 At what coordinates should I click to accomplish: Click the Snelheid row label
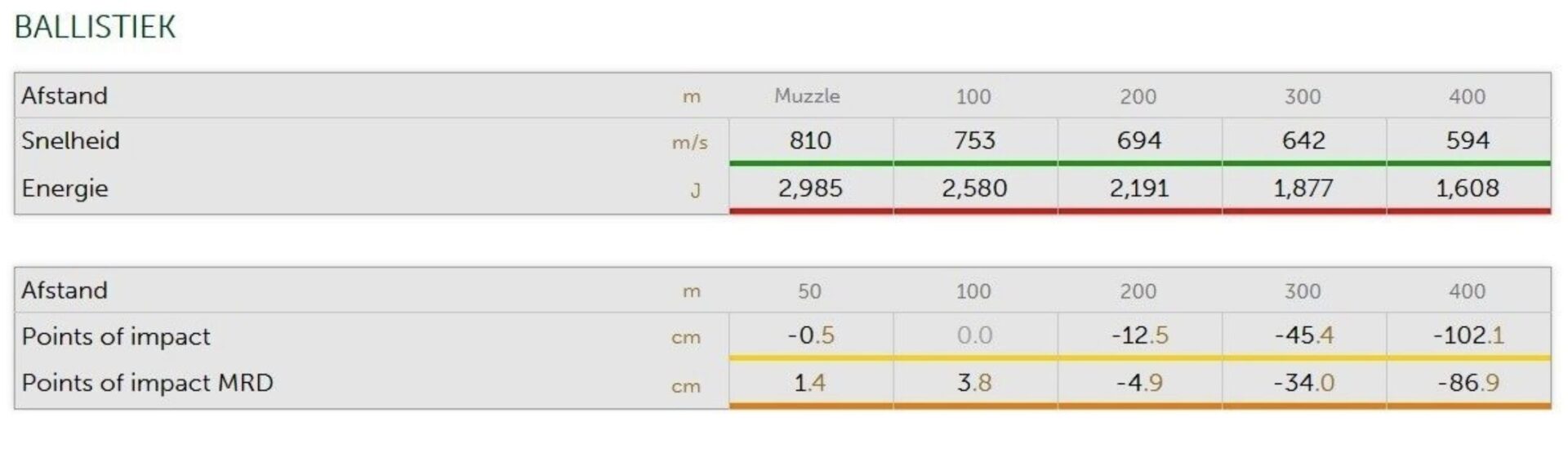tap(70, 140)
